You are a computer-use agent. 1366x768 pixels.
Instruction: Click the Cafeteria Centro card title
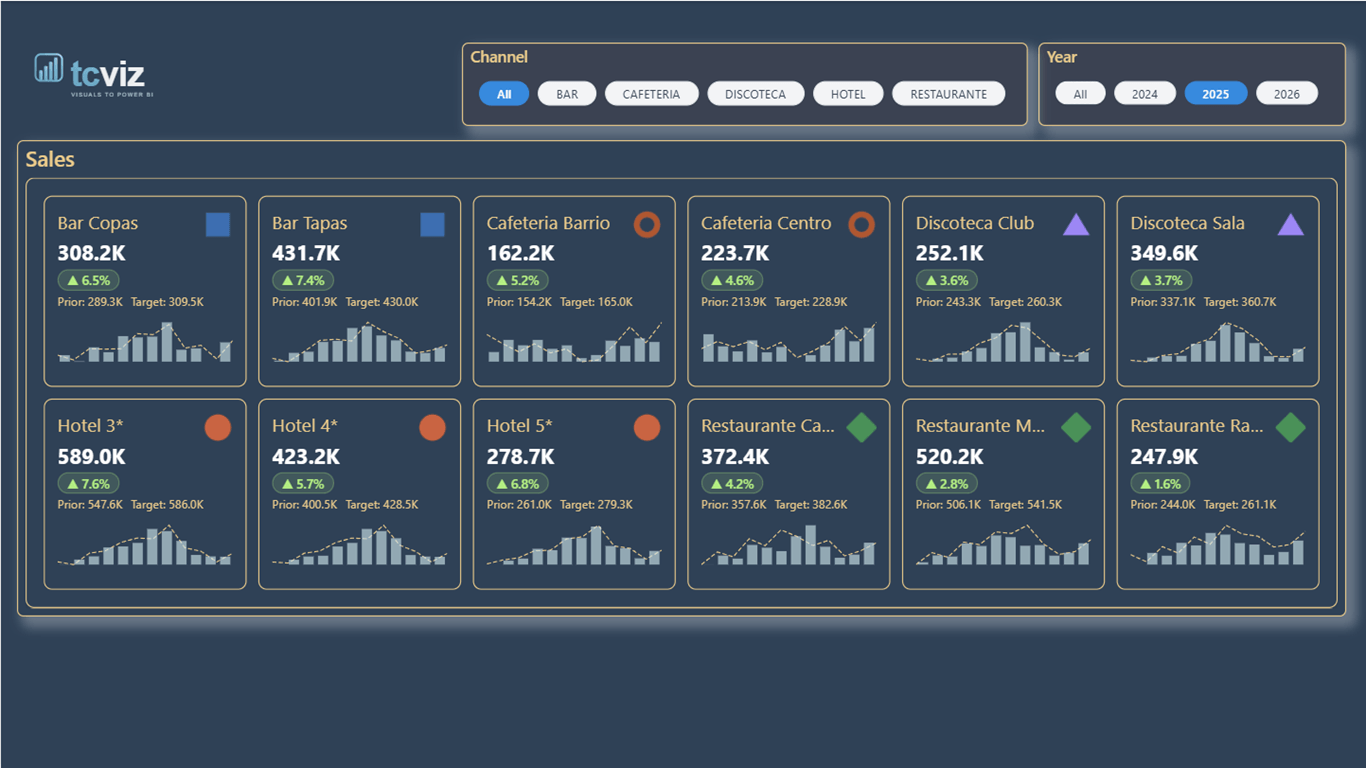click(766, 223)
